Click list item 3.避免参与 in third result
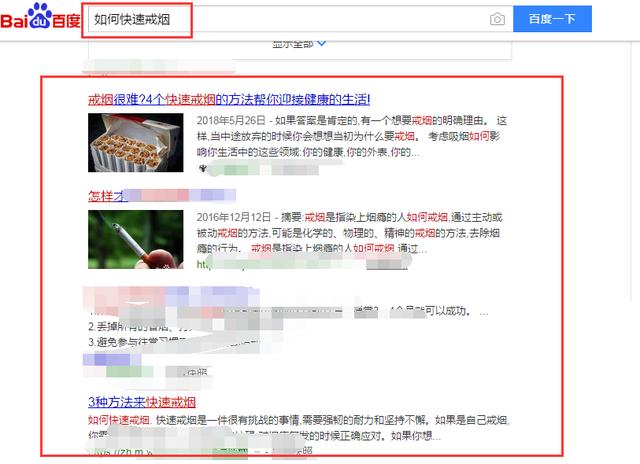The image size is (640, 464). pyautogui.click(x=139, y=342)
